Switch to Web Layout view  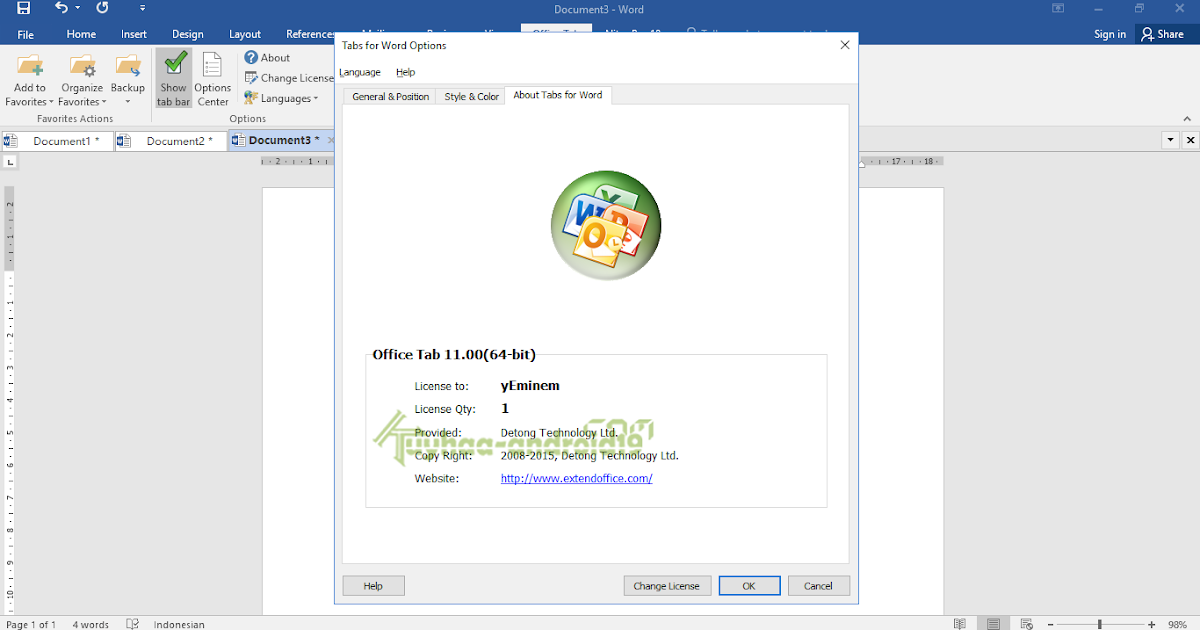coord(1028,623)
